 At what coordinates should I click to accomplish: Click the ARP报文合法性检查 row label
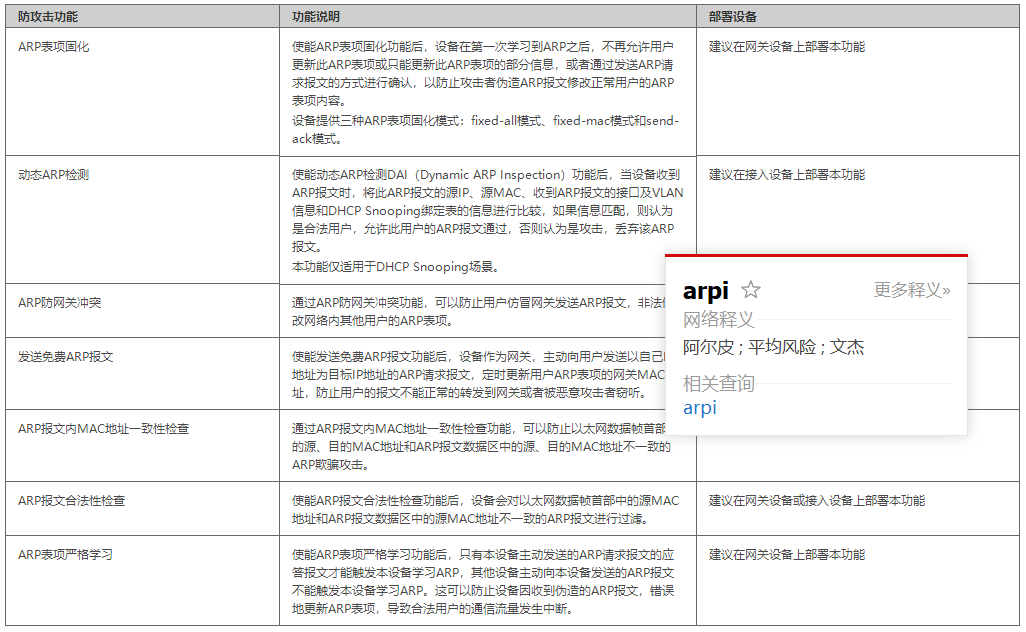pos(72,501)
